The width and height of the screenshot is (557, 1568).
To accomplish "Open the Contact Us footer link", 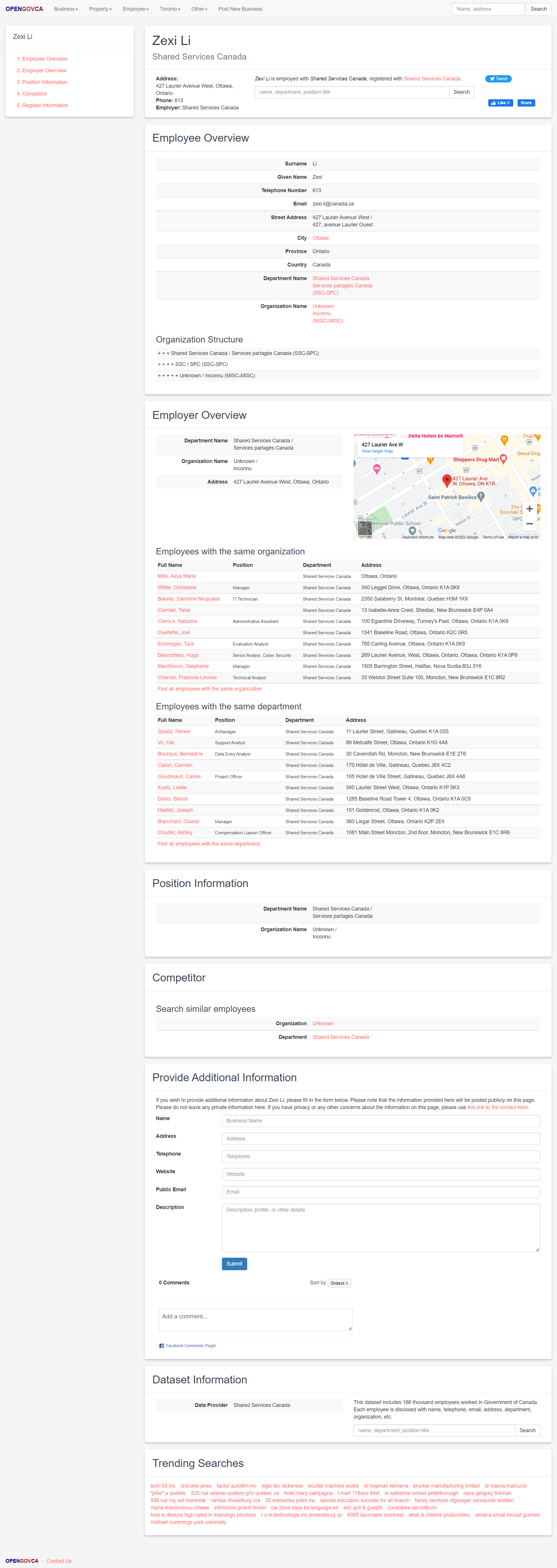I will [59, 1561].
